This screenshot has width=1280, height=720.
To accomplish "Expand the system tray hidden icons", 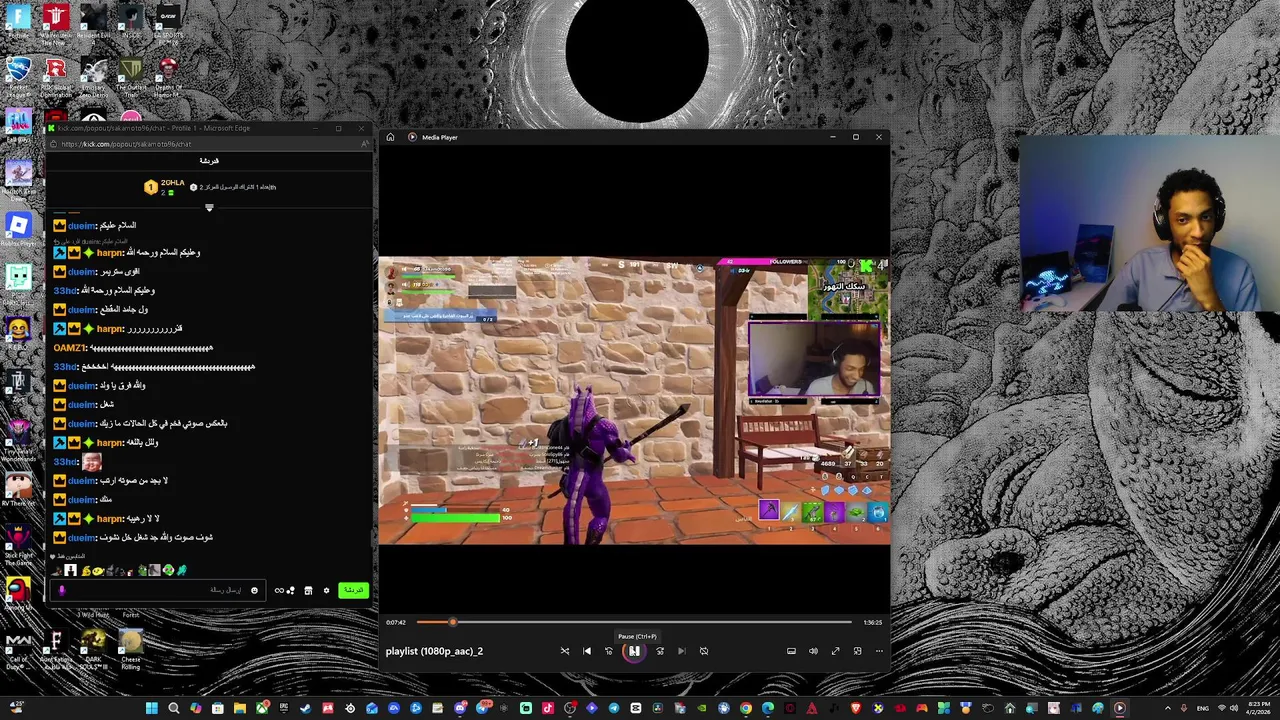I will 1167,709.
